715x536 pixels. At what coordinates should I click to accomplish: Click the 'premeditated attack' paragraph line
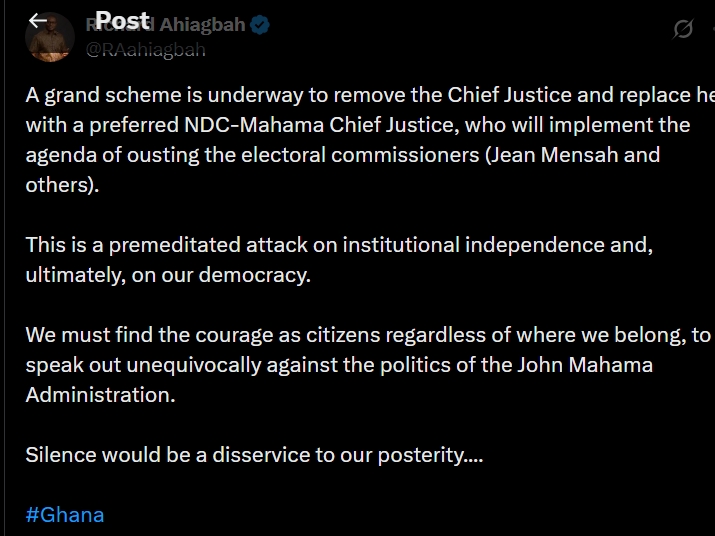pyautogui.click(x=339, y=245)
